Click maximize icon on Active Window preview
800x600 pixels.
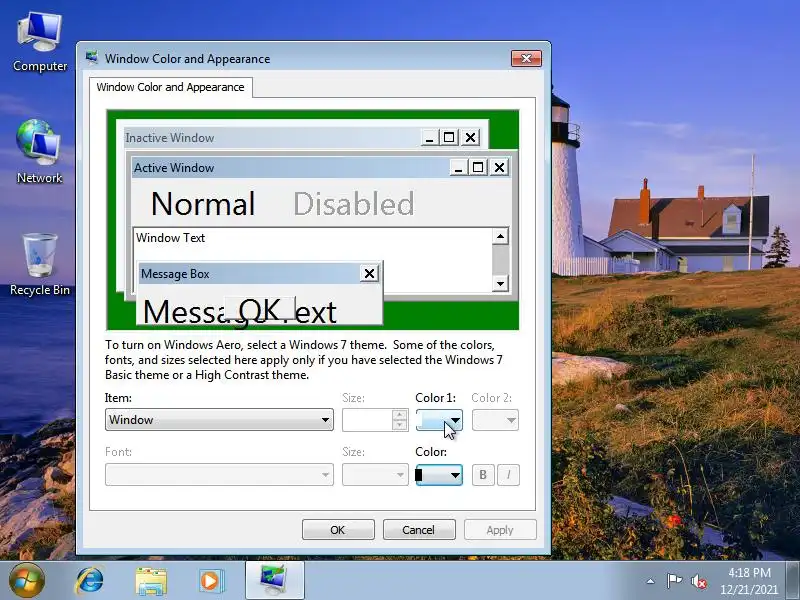(478, 167)
